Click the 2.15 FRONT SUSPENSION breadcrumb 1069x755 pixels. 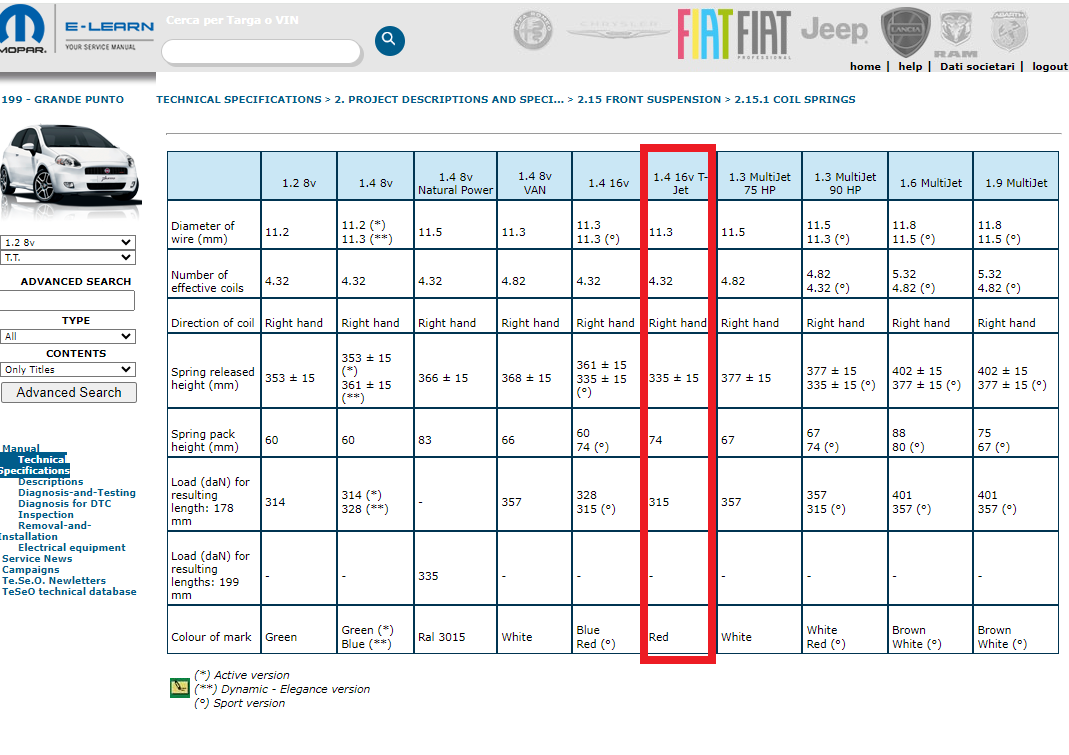click(x=649, y=99)
